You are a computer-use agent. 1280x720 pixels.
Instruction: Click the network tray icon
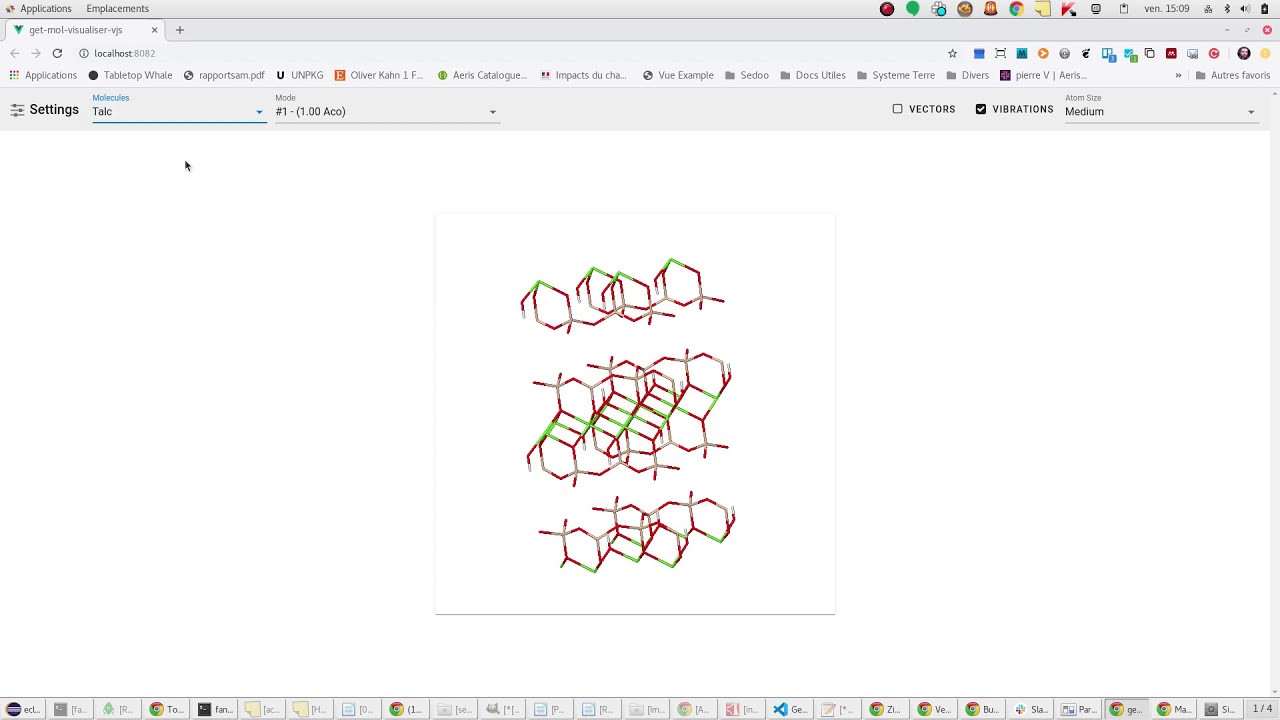tap(1208, 9)
